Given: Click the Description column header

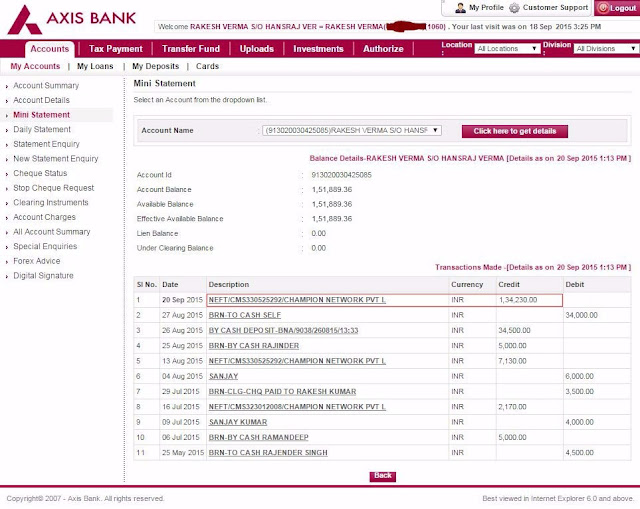Looking at the screenshot, I should tap(229, 285).
